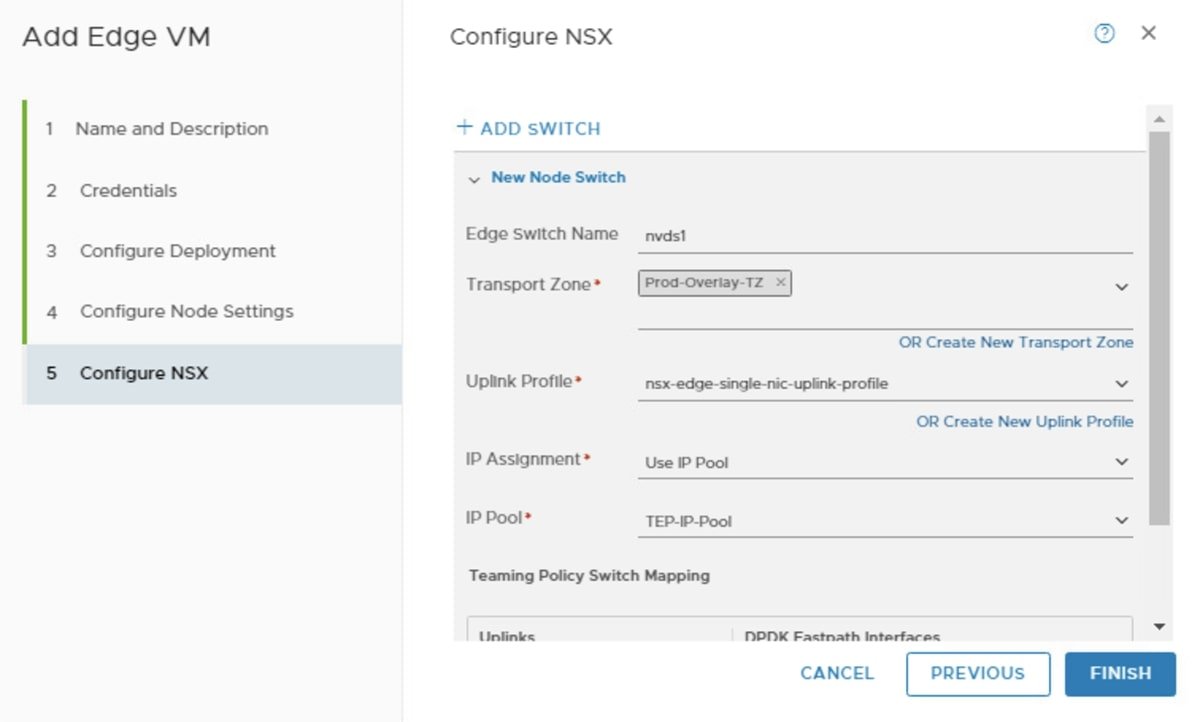Image resolution: width=1200 pixels, height=722 pixels.
Task: Select step 1 Name and Description
Action: coord(171,128)
